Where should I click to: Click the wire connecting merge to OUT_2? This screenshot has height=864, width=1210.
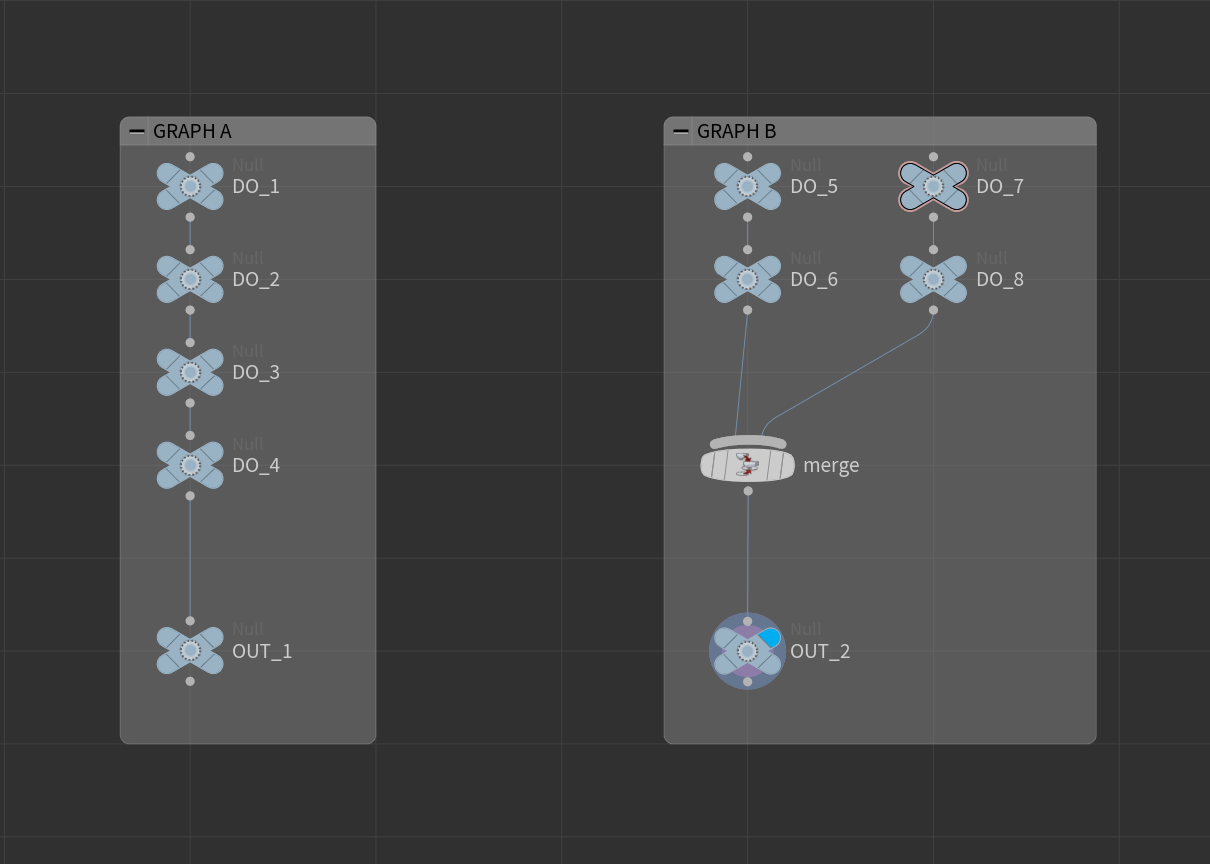tap(747, 560)
